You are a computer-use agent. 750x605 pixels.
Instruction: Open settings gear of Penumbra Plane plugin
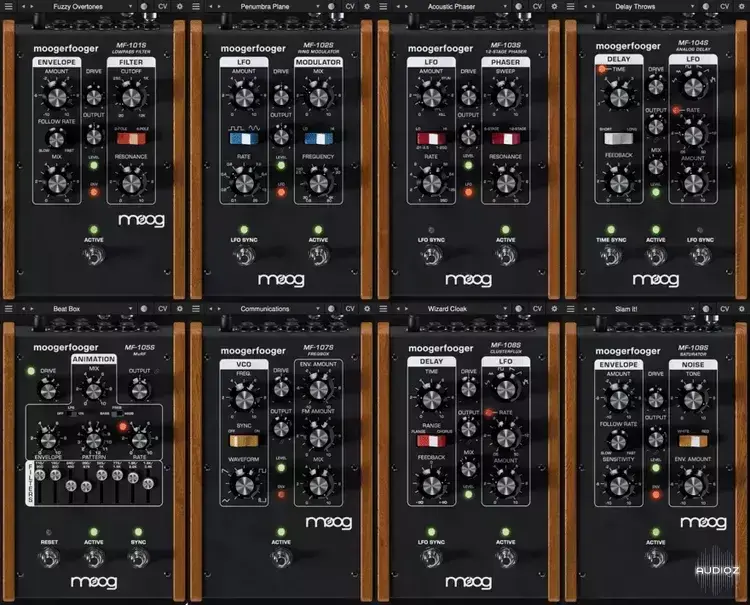367,7
